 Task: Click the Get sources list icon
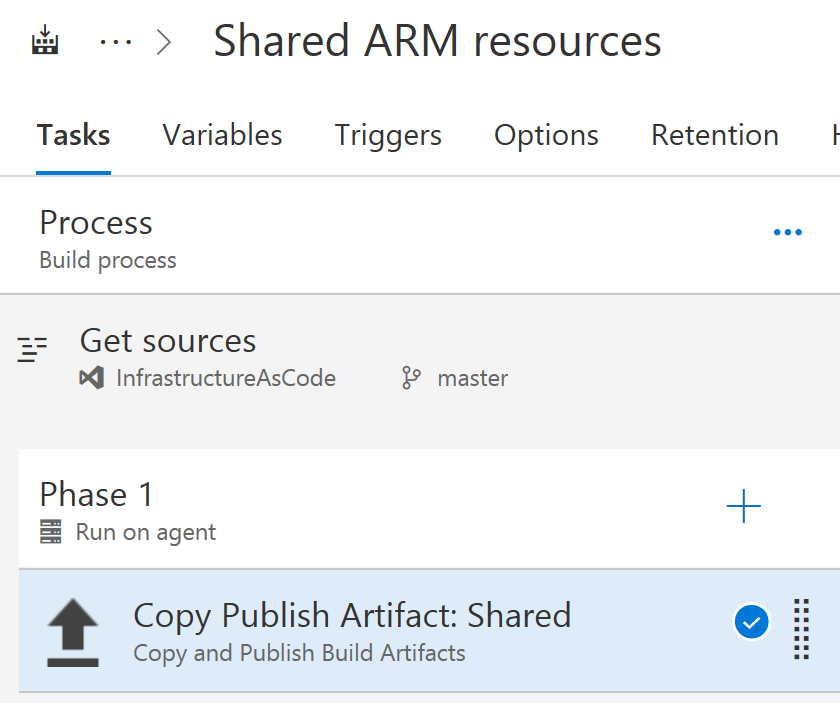tap(33, 350)
